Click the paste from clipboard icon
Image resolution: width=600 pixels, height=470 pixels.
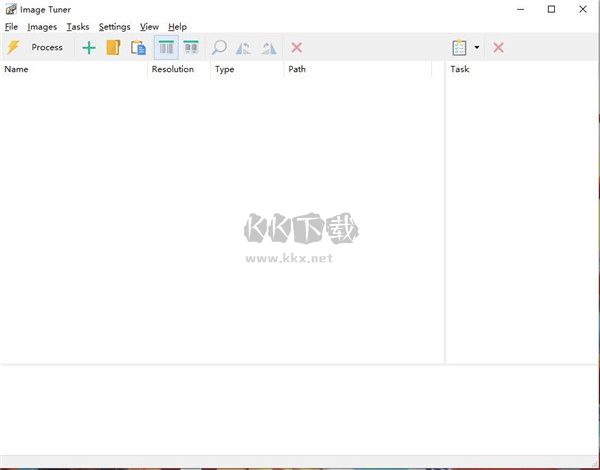pyautogui.click(x=139, y=47)
